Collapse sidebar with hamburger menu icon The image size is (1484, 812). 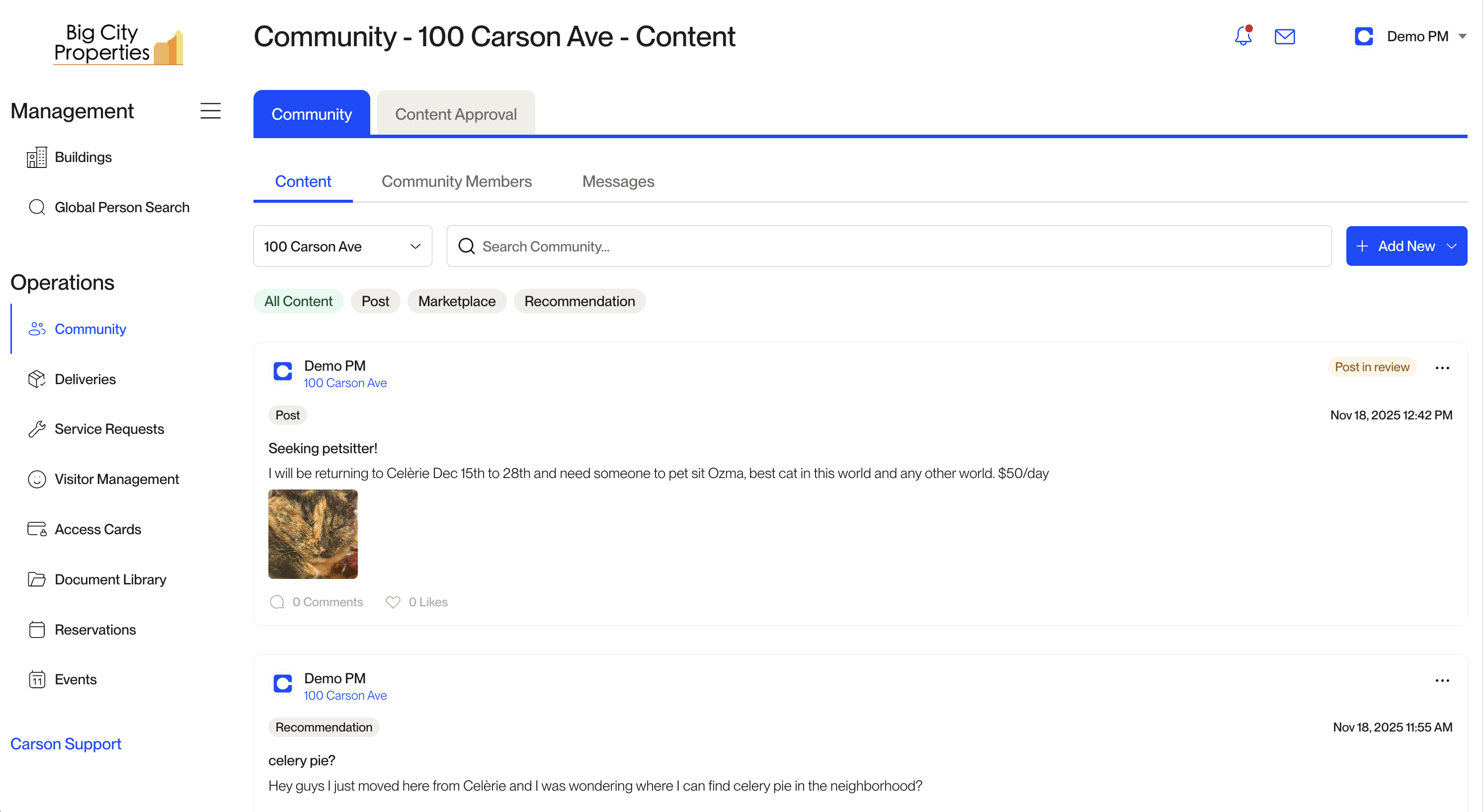[x=210, y=111]
